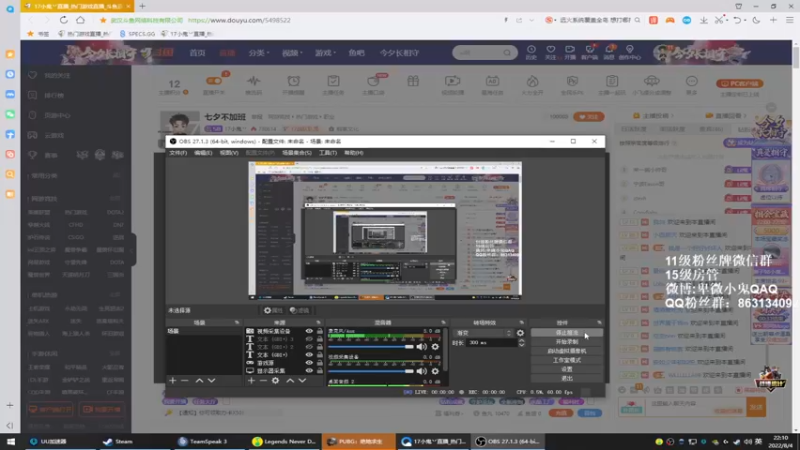Open the OBS File menu (文件)
This screenshot has width=800, height=450.
pos(178,153)
